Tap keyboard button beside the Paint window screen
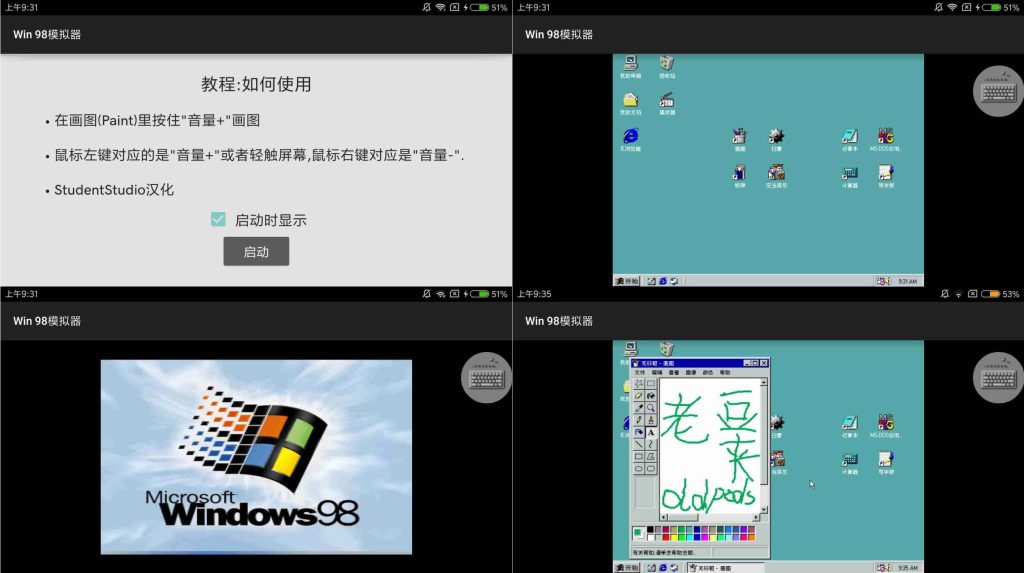The height and width of the screenshot is (573, 1024). (x=999, y=378)
